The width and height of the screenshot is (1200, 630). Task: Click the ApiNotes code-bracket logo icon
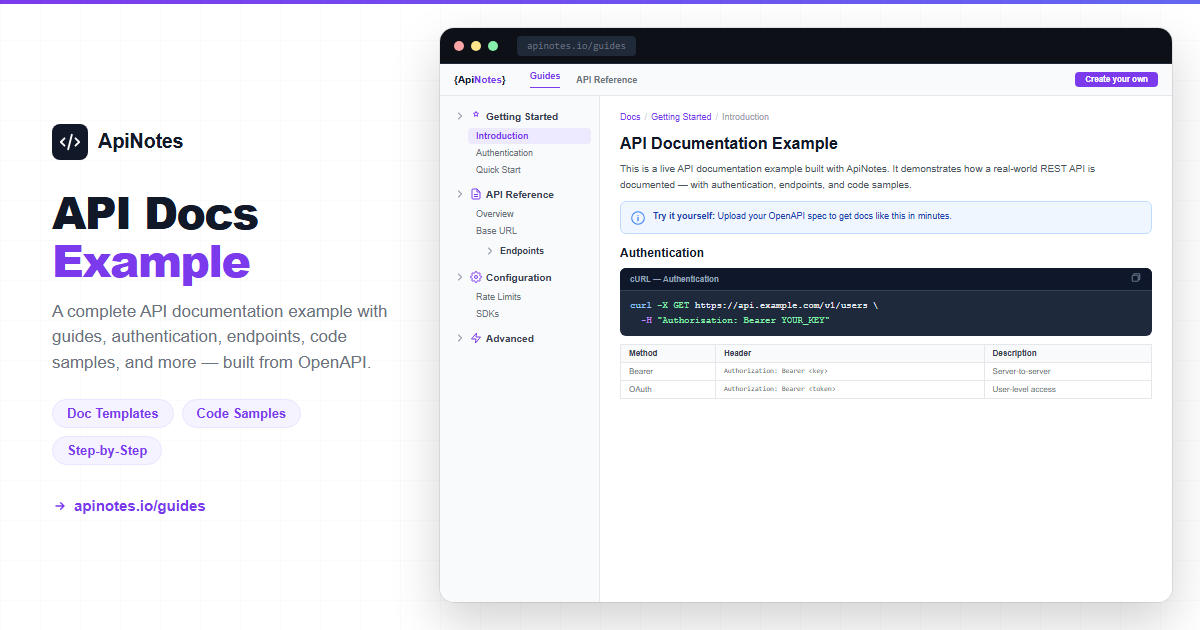(x=70, y=142)
